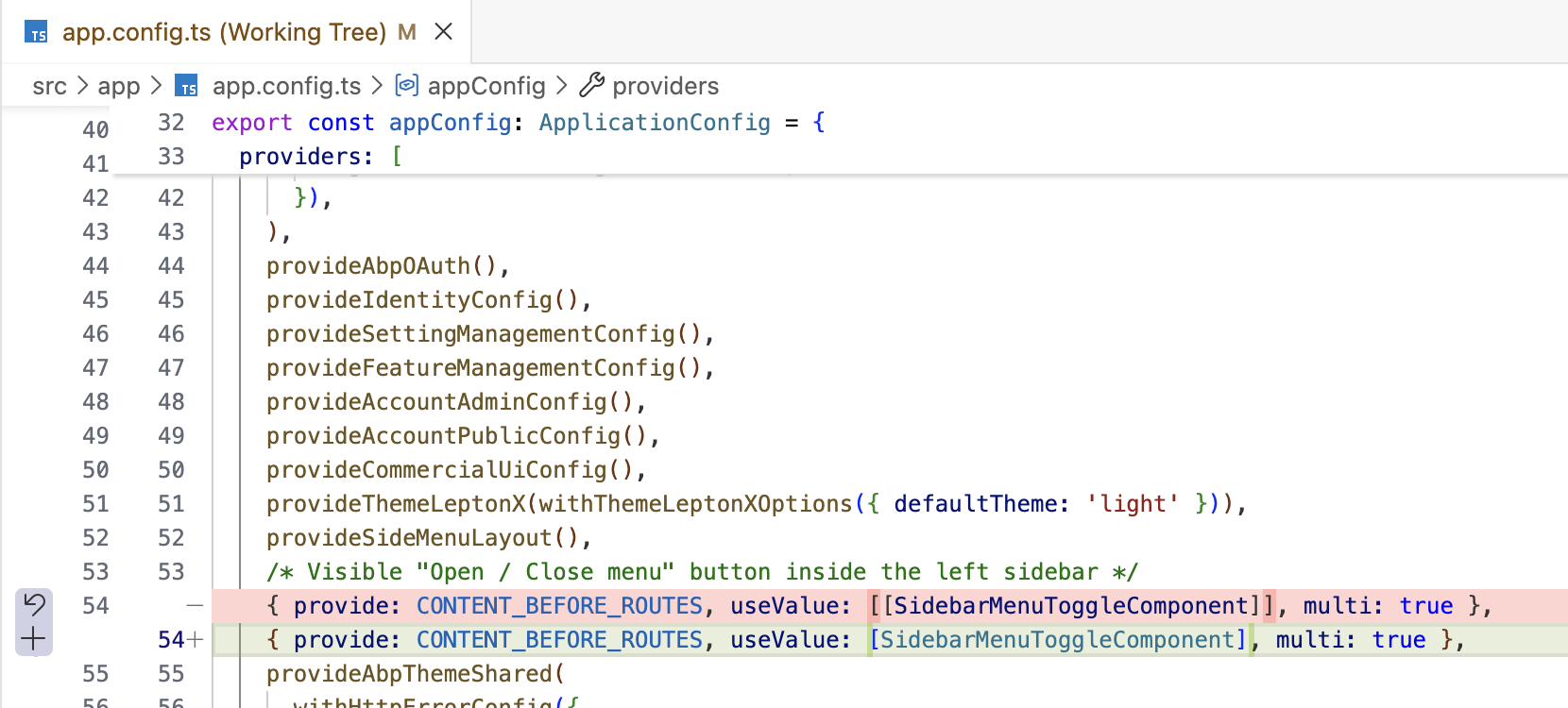Click the TS icon in breadcrumb
This screenshot has width=1568, height=708.
click(186, 86)
